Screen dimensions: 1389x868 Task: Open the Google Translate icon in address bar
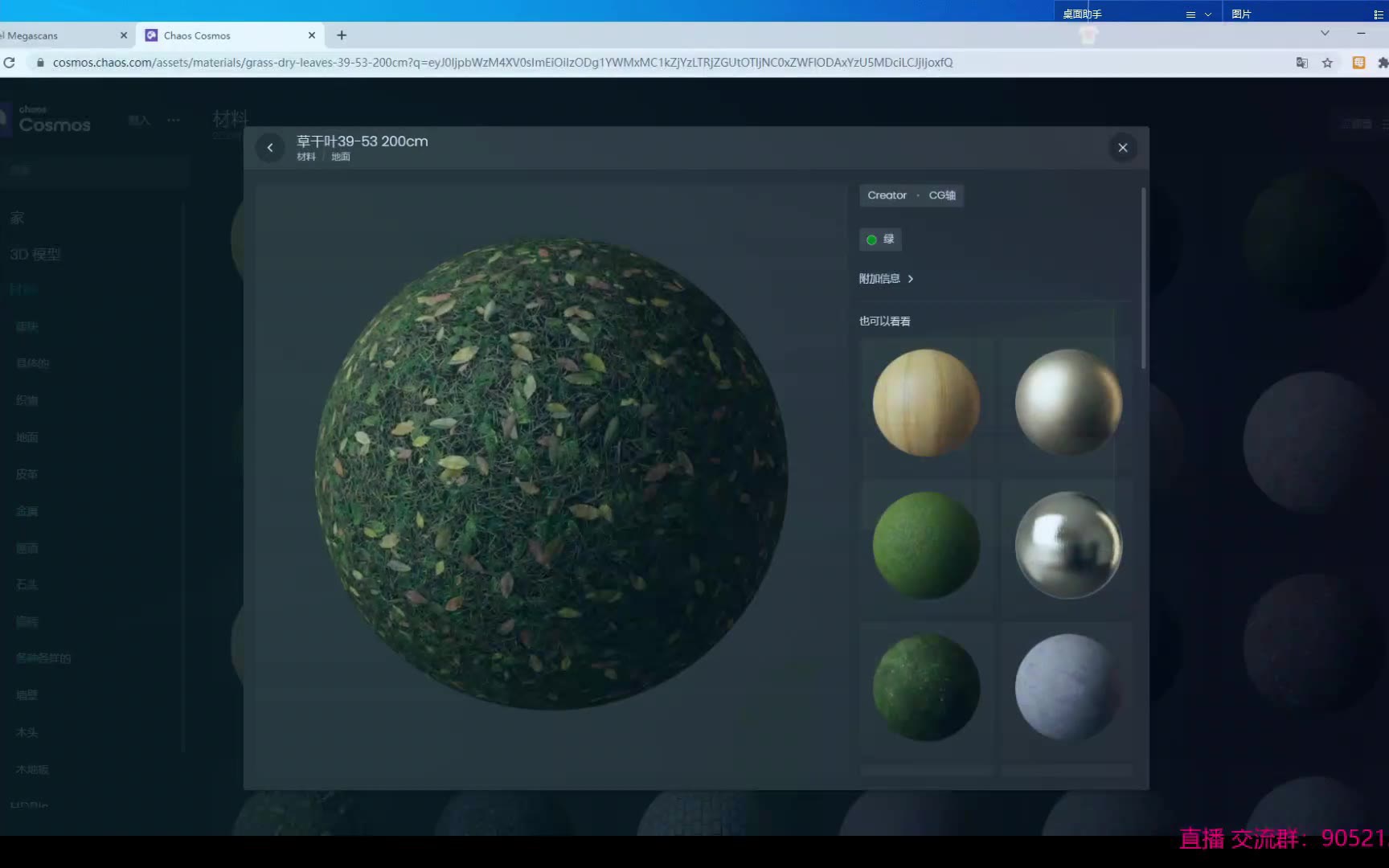[1302, 63]
